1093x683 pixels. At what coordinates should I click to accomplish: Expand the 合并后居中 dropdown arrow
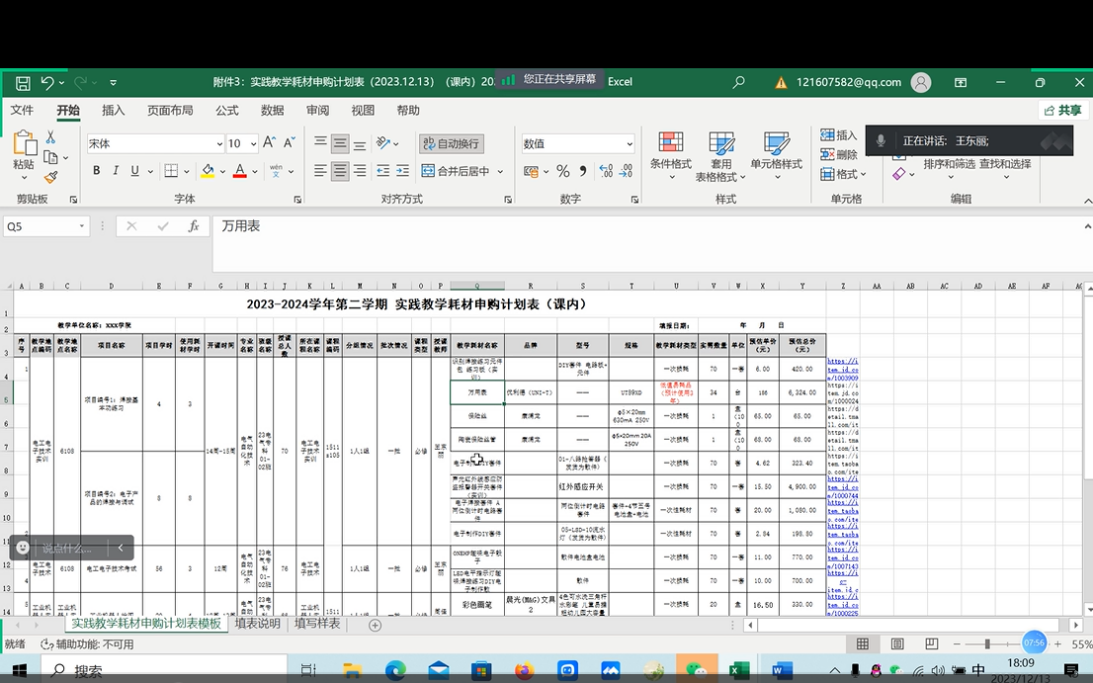tap(500, 171)
